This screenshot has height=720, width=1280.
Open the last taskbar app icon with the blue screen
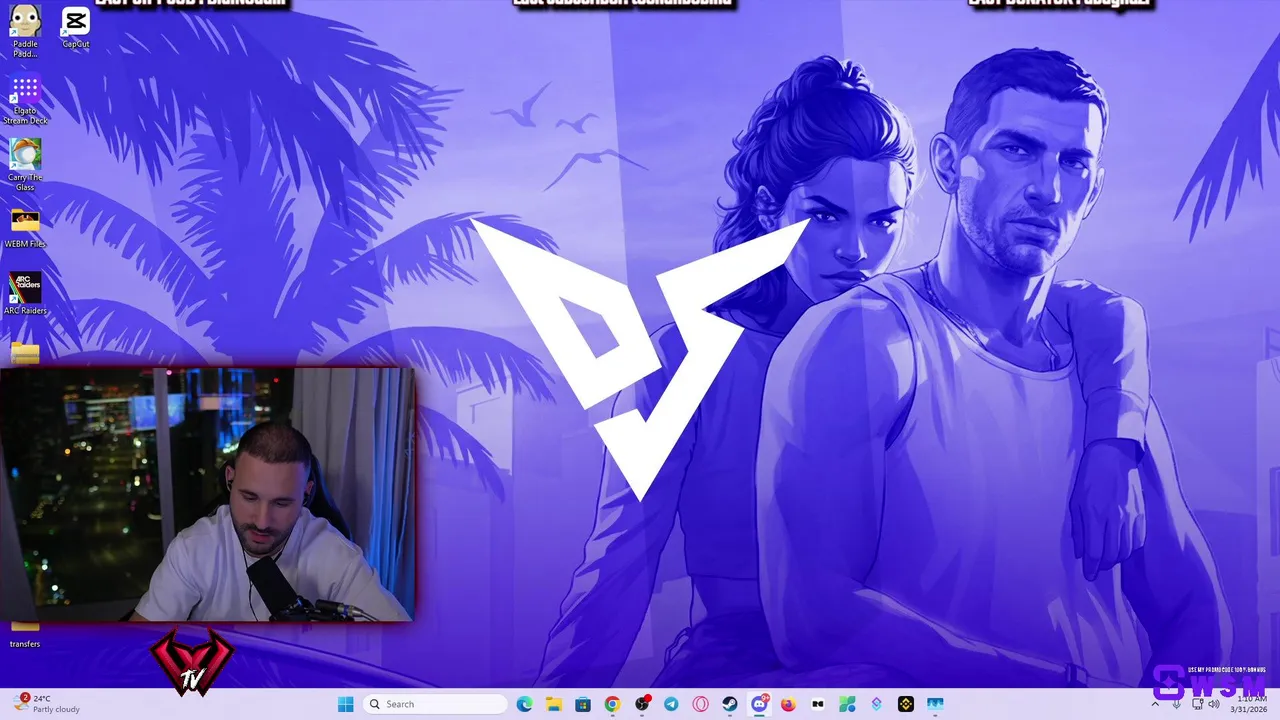coord(935,704)
